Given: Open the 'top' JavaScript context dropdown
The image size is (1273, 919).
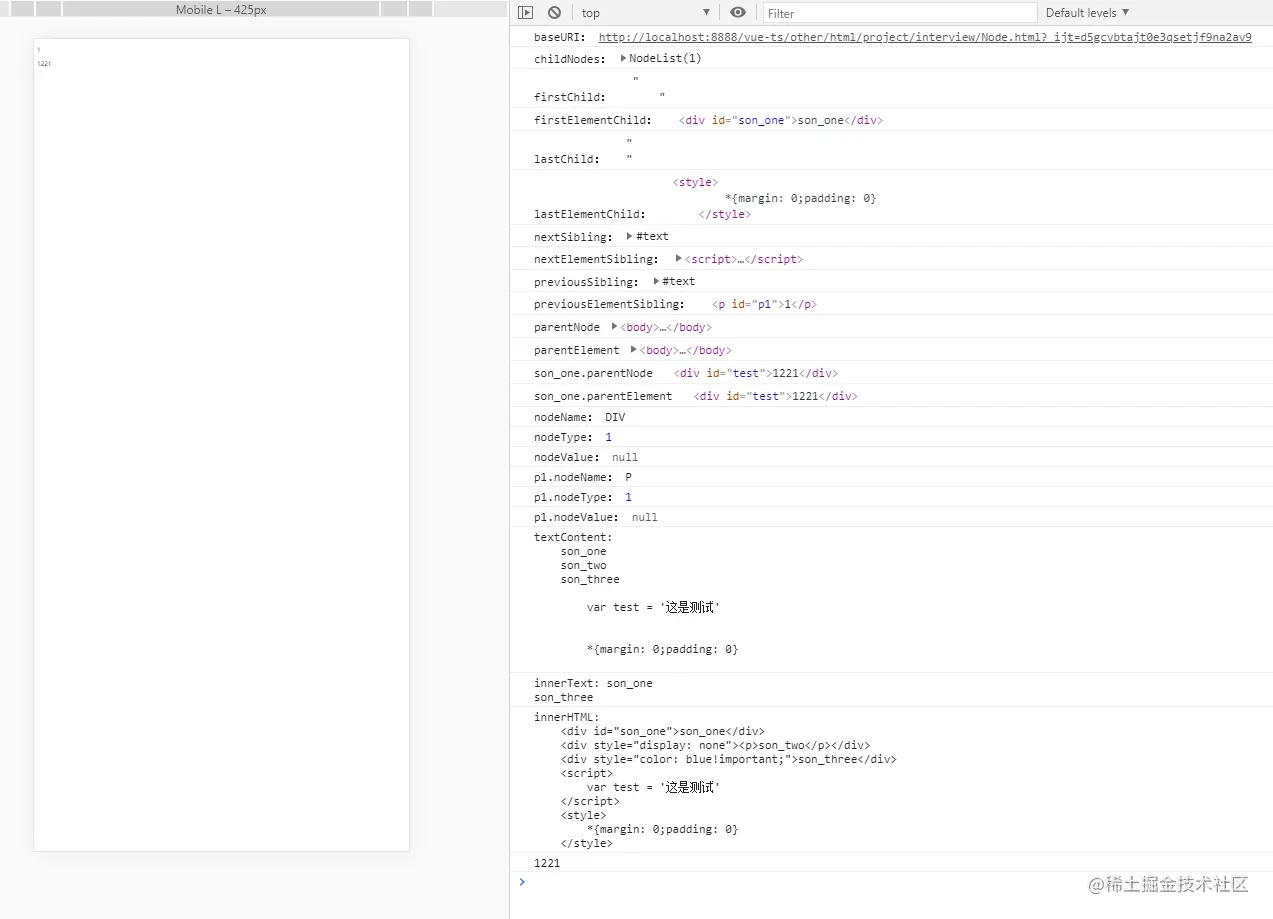Looking at the screenshot, I should (x=646, y=12).
